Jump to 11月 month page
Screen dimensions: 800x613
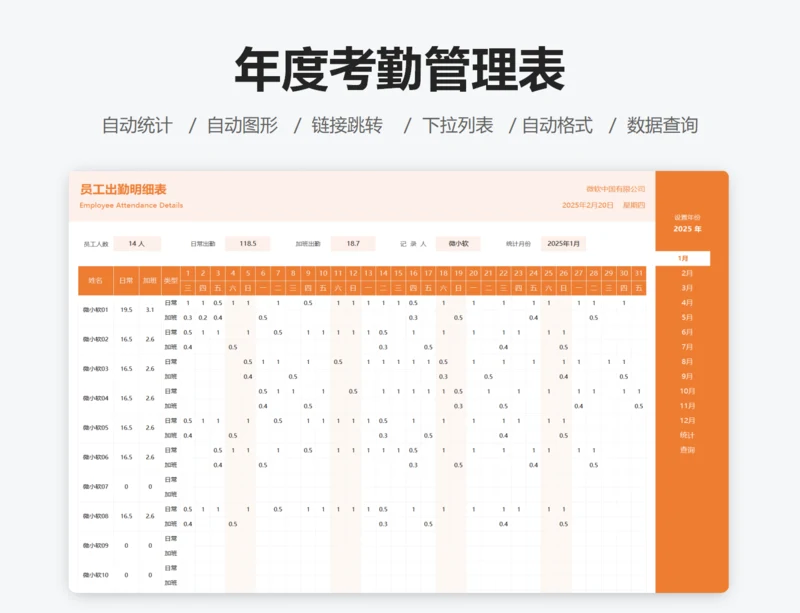pos(687,406)
